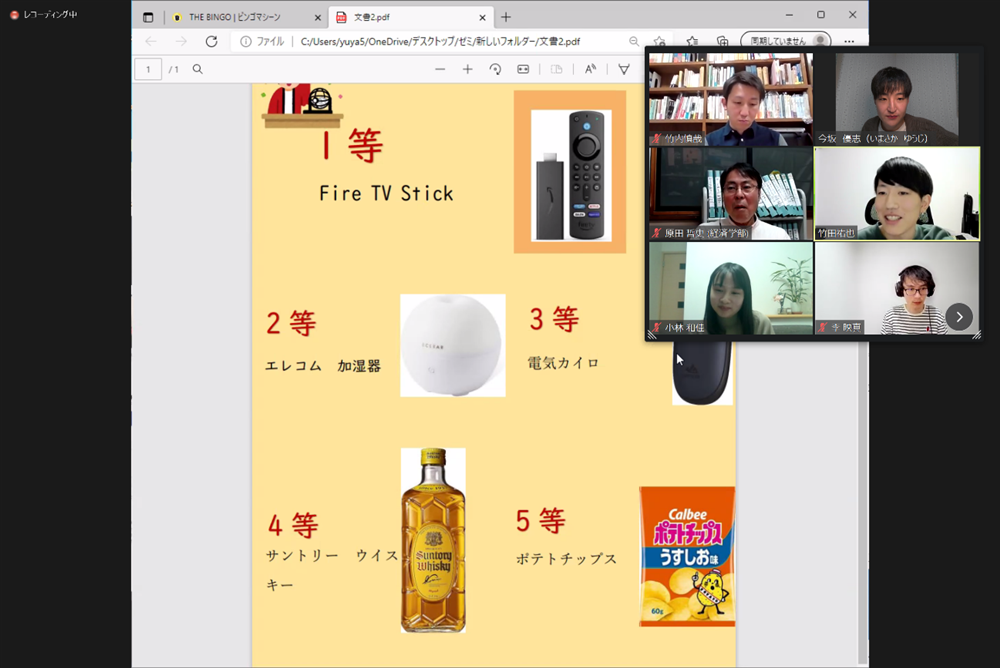1000x668 pixels.
Task: Rotate the PDF page
Action: (x=495, y=69)
